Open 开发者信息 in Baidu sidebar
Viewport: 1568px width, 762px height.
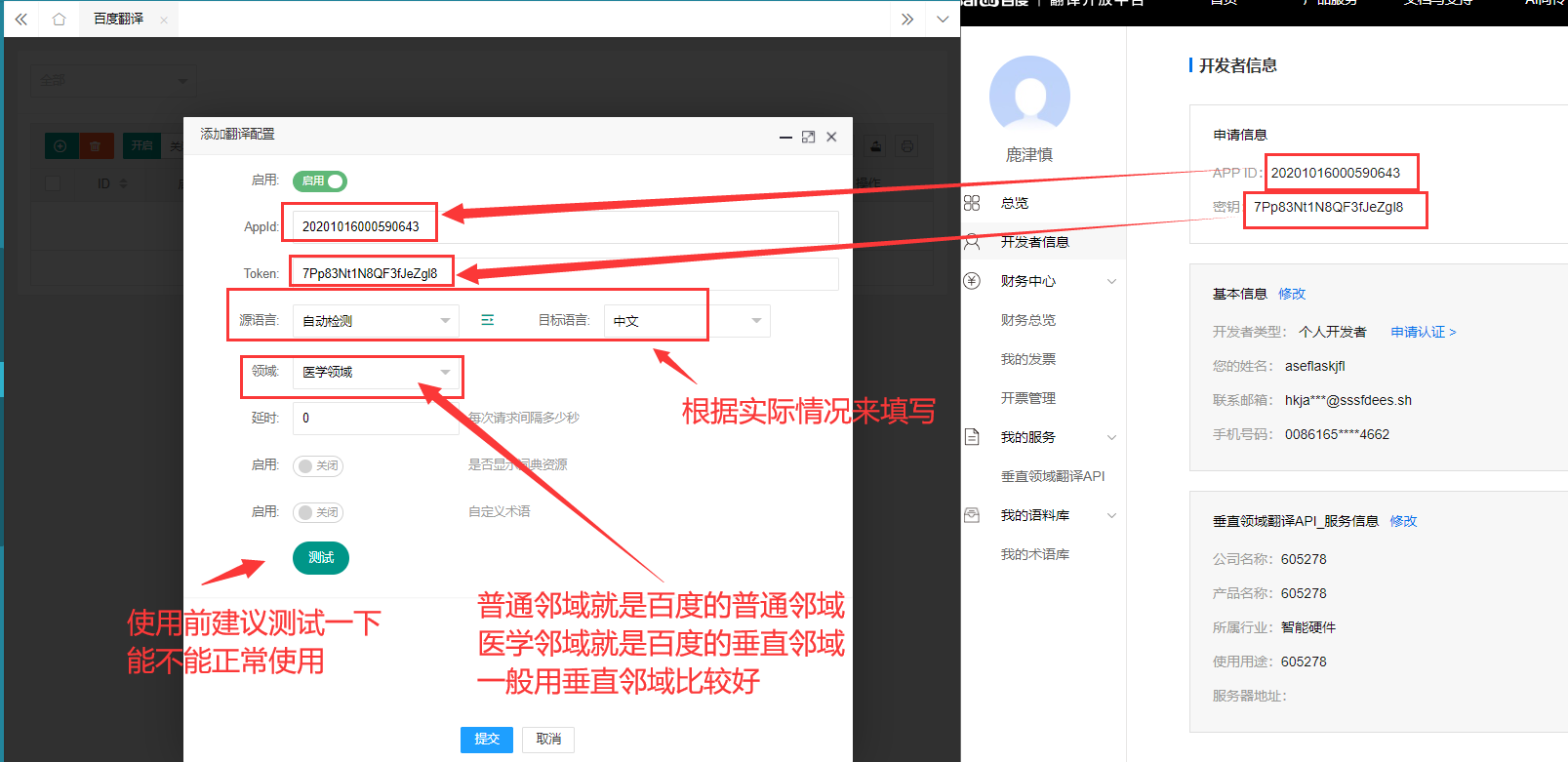coord(1034,242)
